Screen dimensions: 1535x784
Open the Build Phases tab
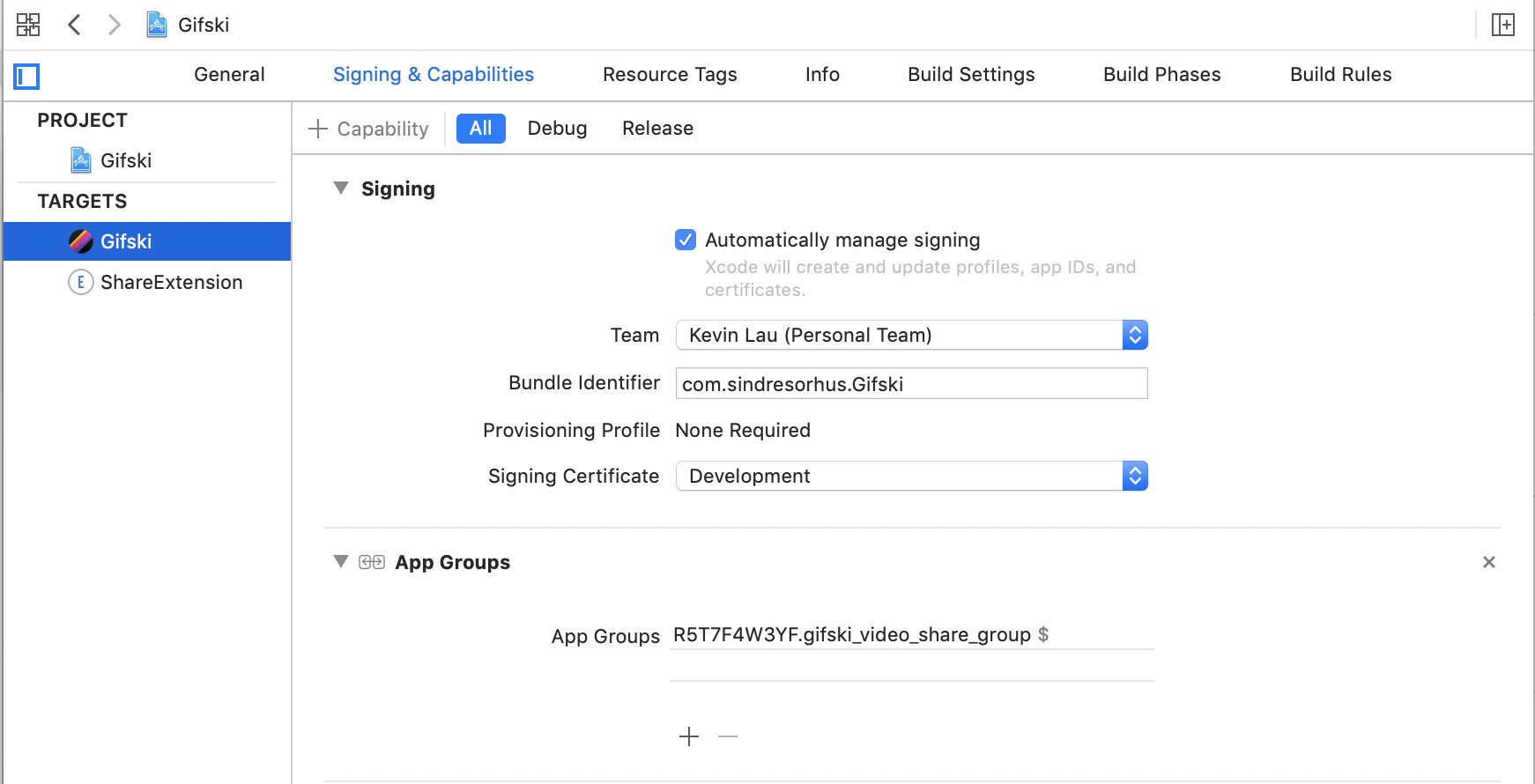(x=1161, y=75)
